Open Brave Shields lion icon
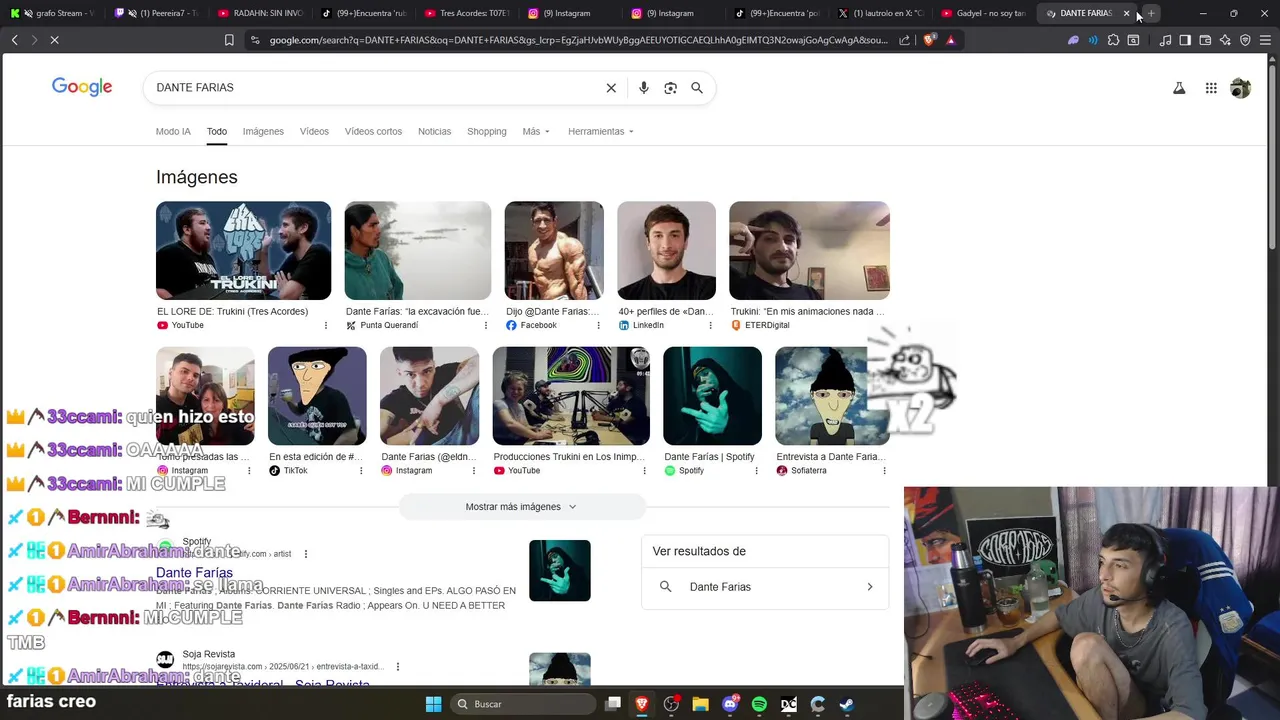Viewport: 1280px width, 720px height. [930, 40]
